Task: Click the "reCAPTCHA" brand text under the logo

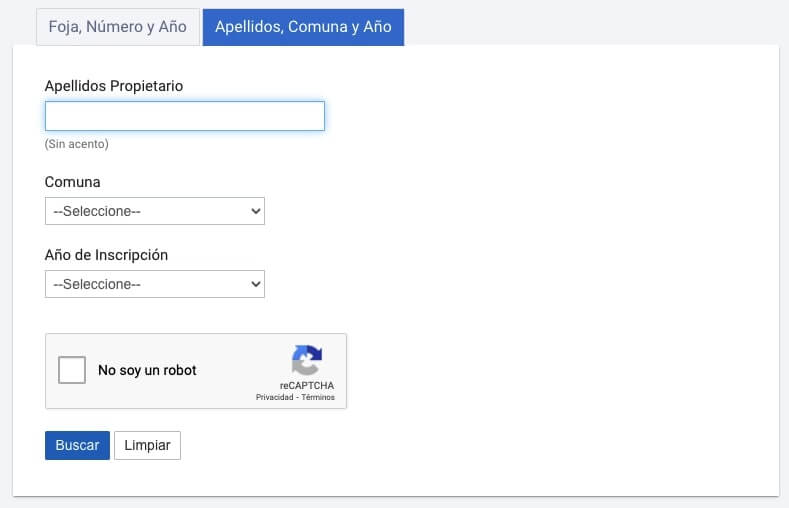Action: click(307, 385)
